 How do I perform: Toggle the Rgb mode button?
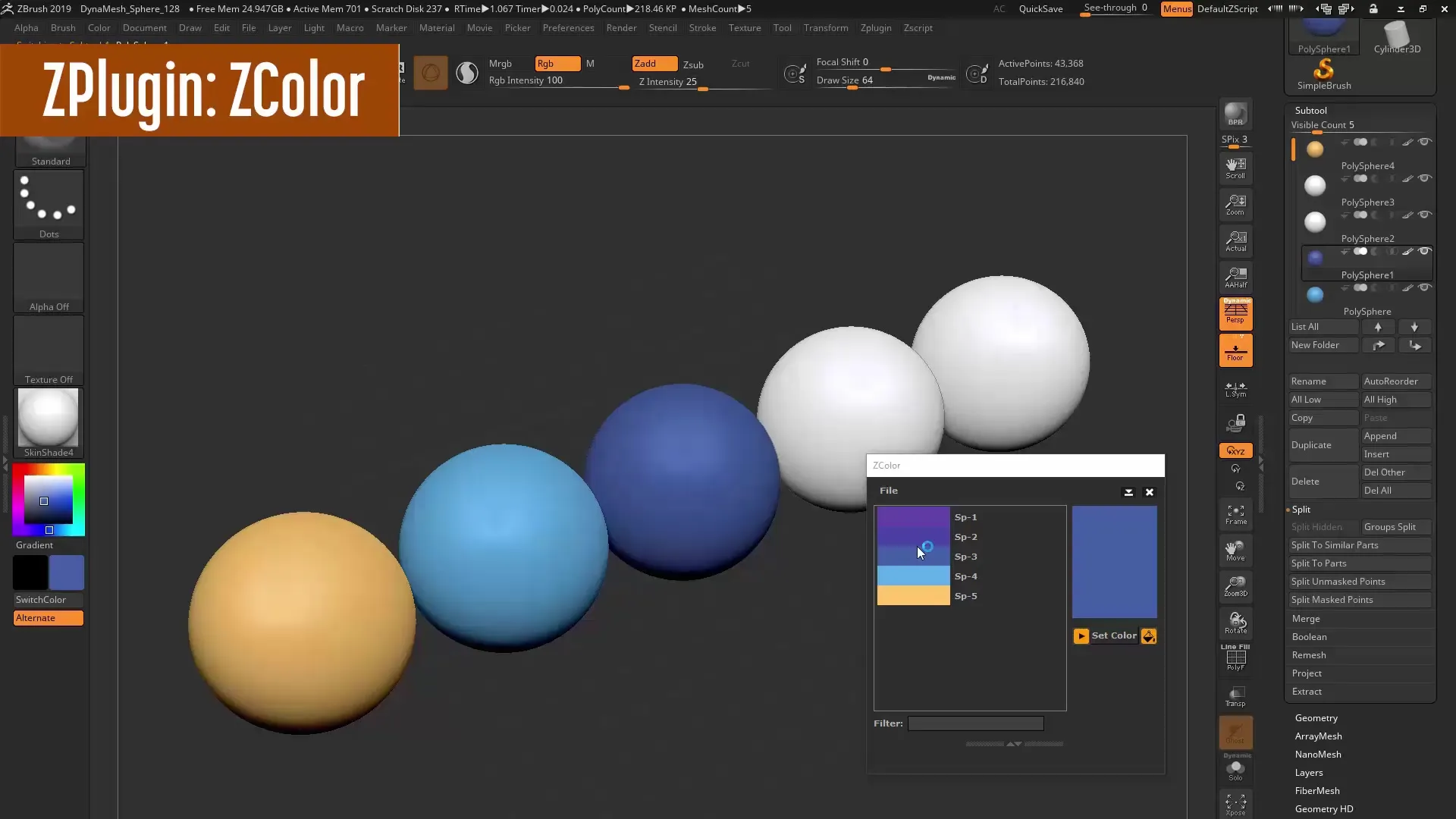coord(557,64)
